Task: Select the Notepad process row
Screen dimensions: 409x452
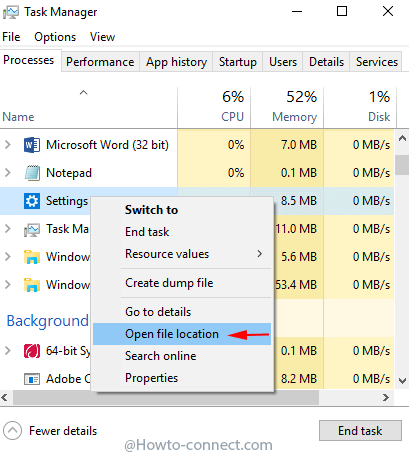Action: click(197, 173)
